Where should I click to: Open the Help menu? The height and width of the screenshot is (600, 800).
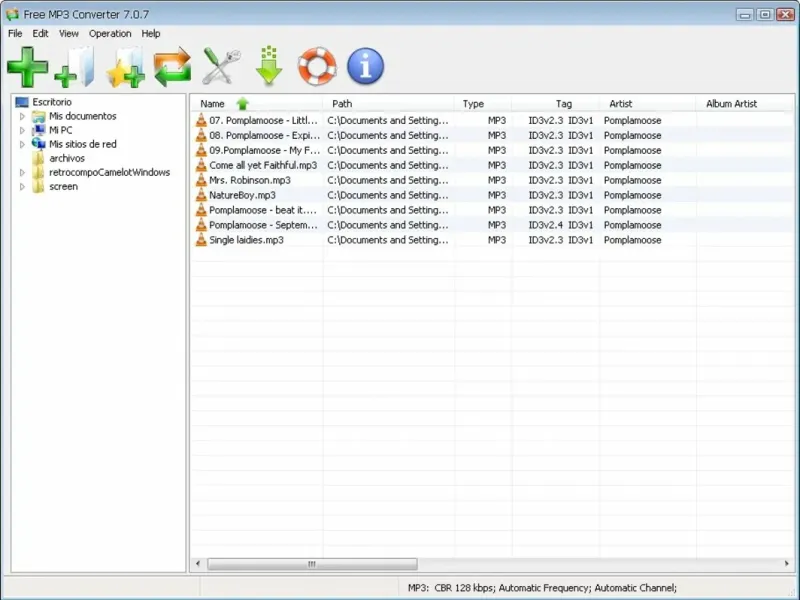[x=151, y=34]
